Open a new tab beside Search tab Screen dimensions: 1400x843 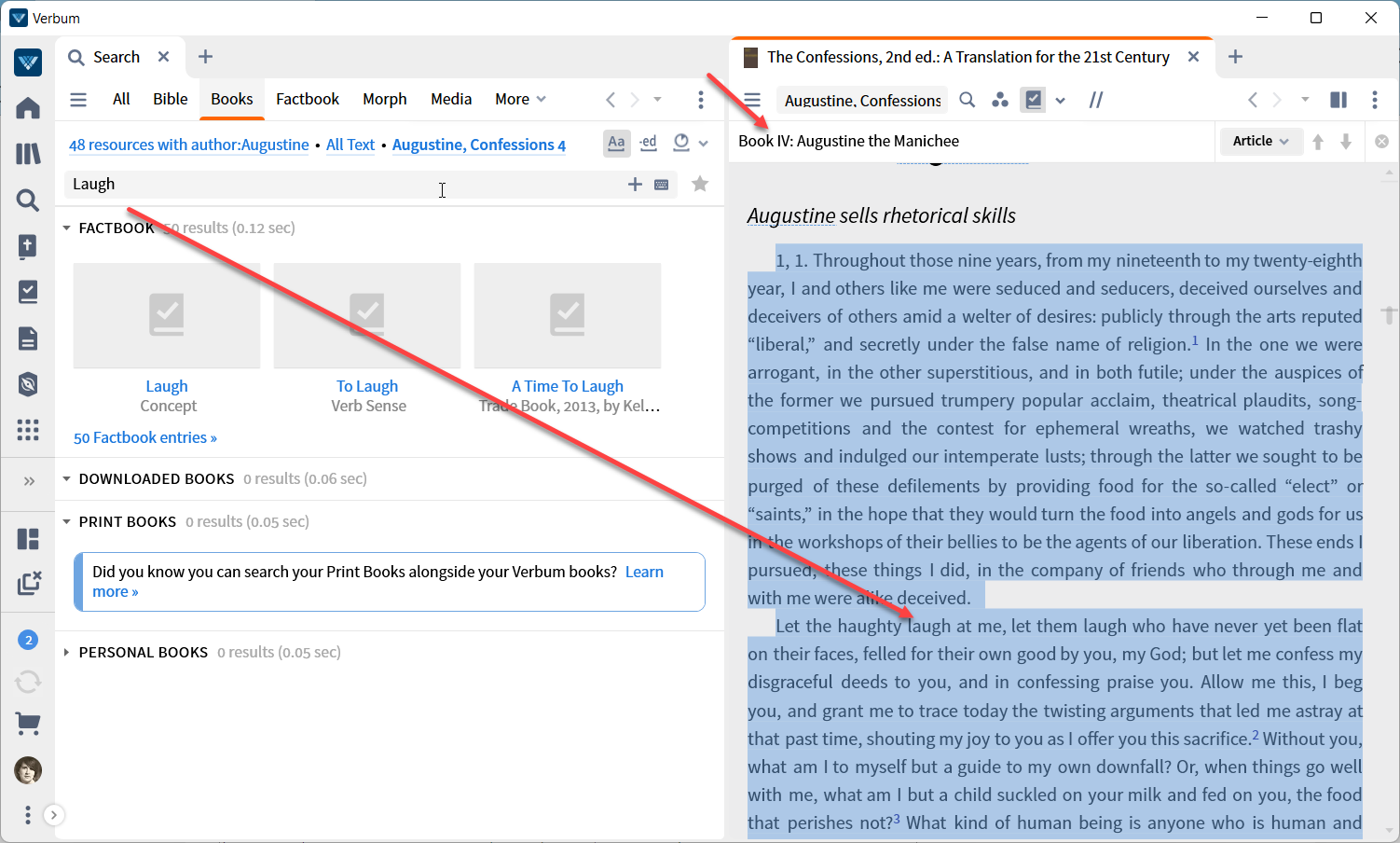click(206, 57)
